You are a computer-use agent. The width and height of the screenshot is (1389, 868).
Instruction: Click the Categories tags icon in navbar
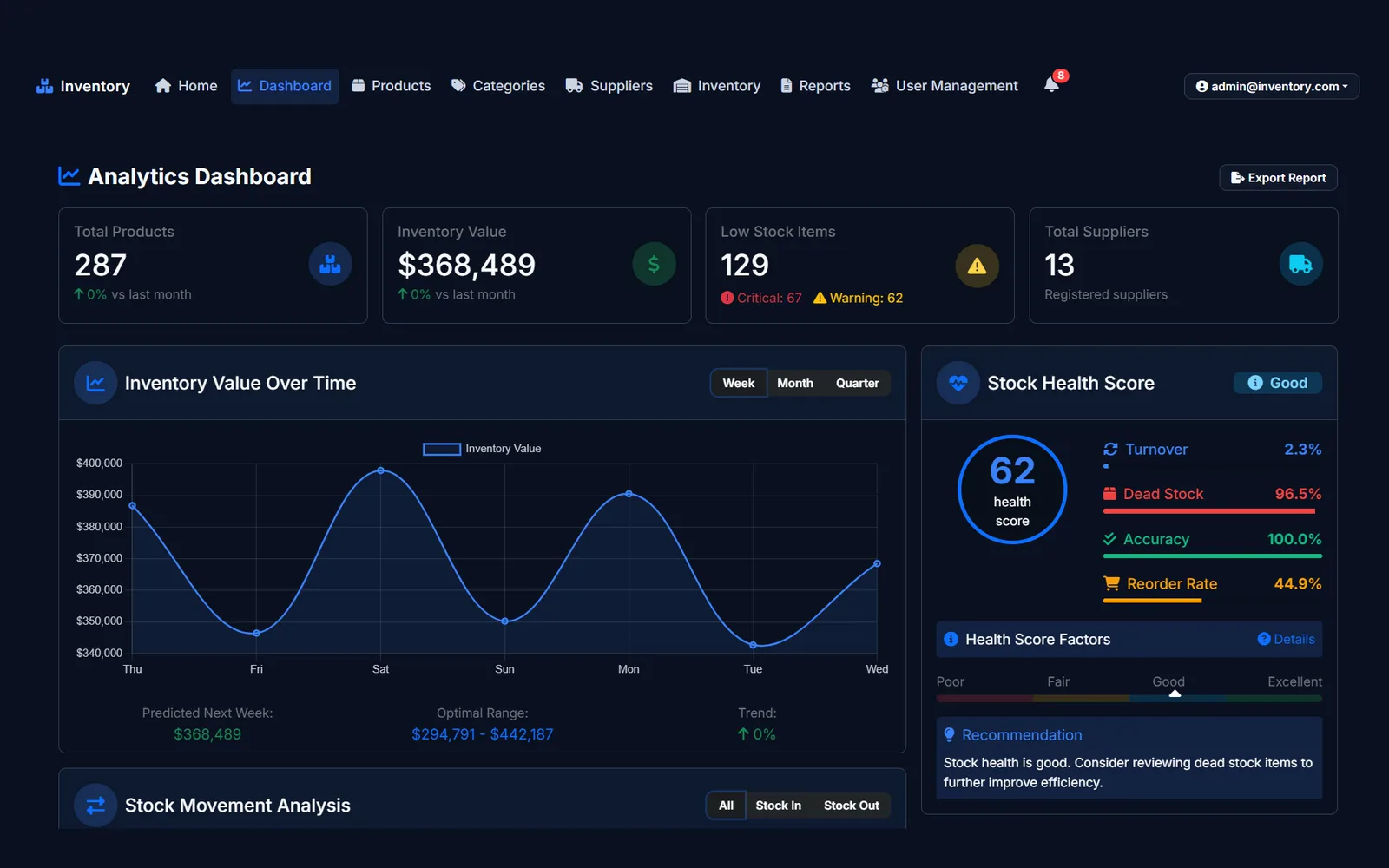coord(458,86)
